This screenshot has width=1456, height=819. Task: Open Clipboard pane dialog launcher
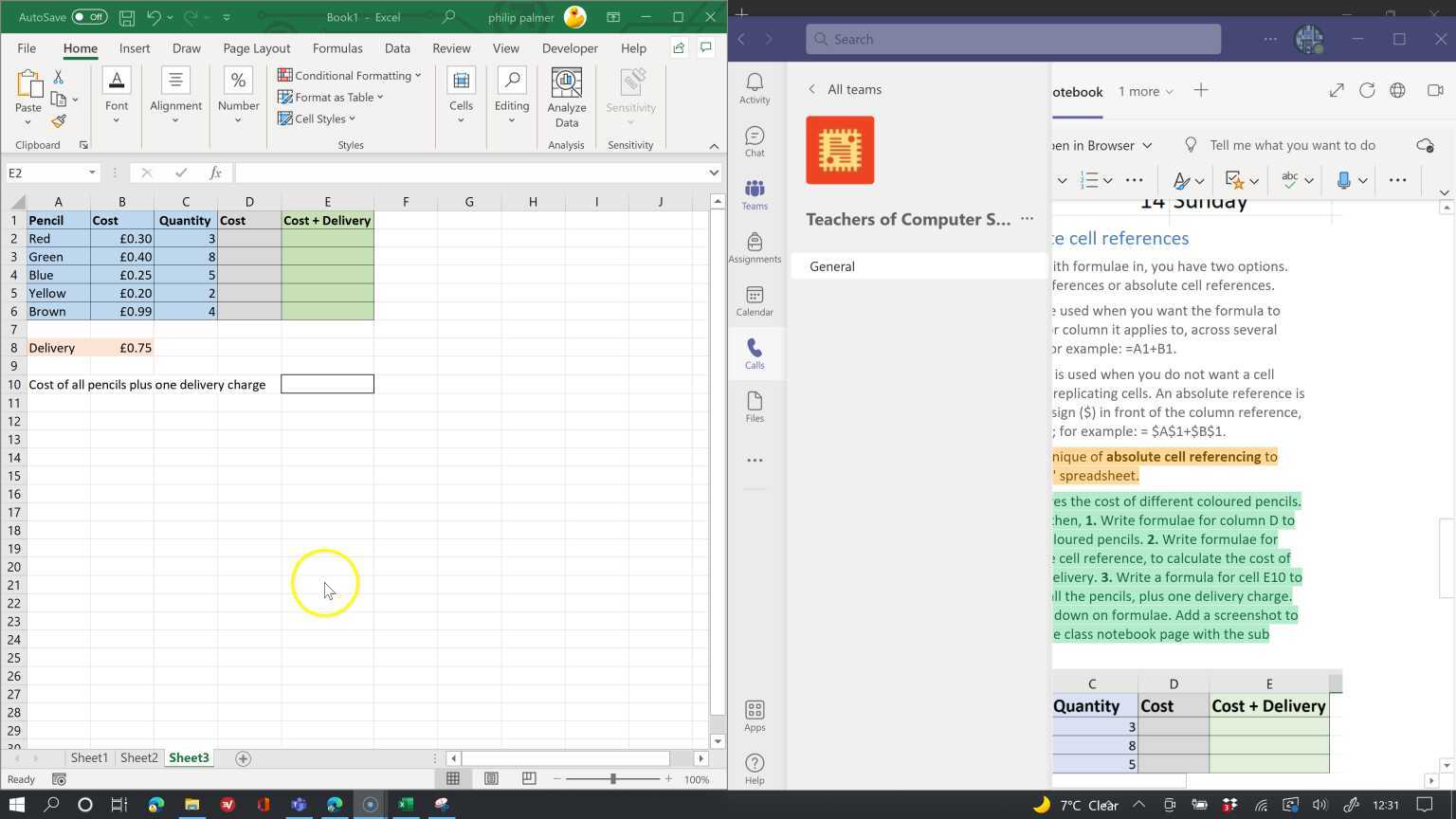(83, 145)
